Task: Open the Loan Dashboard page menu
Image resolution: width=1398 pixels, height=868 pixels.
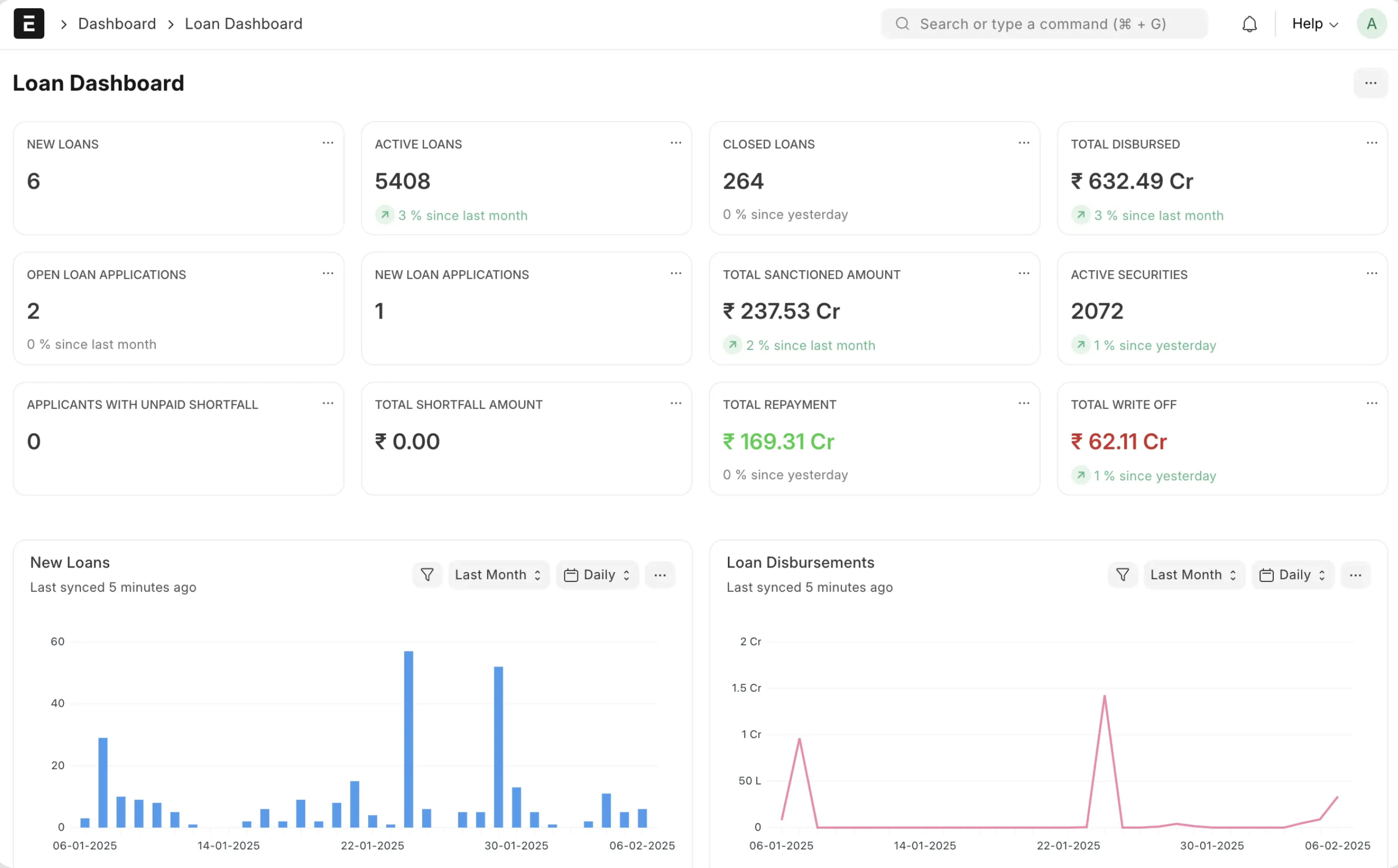Action: [x=1370, y=83]
